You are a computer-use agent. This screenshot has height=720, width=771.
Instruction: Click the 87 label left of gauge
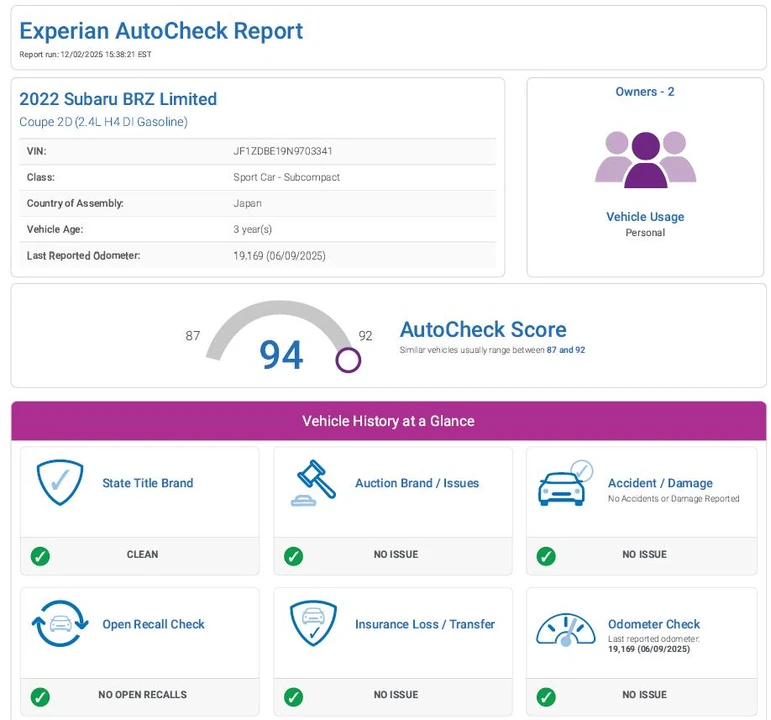pyautogui.click(x=193, y=336)
